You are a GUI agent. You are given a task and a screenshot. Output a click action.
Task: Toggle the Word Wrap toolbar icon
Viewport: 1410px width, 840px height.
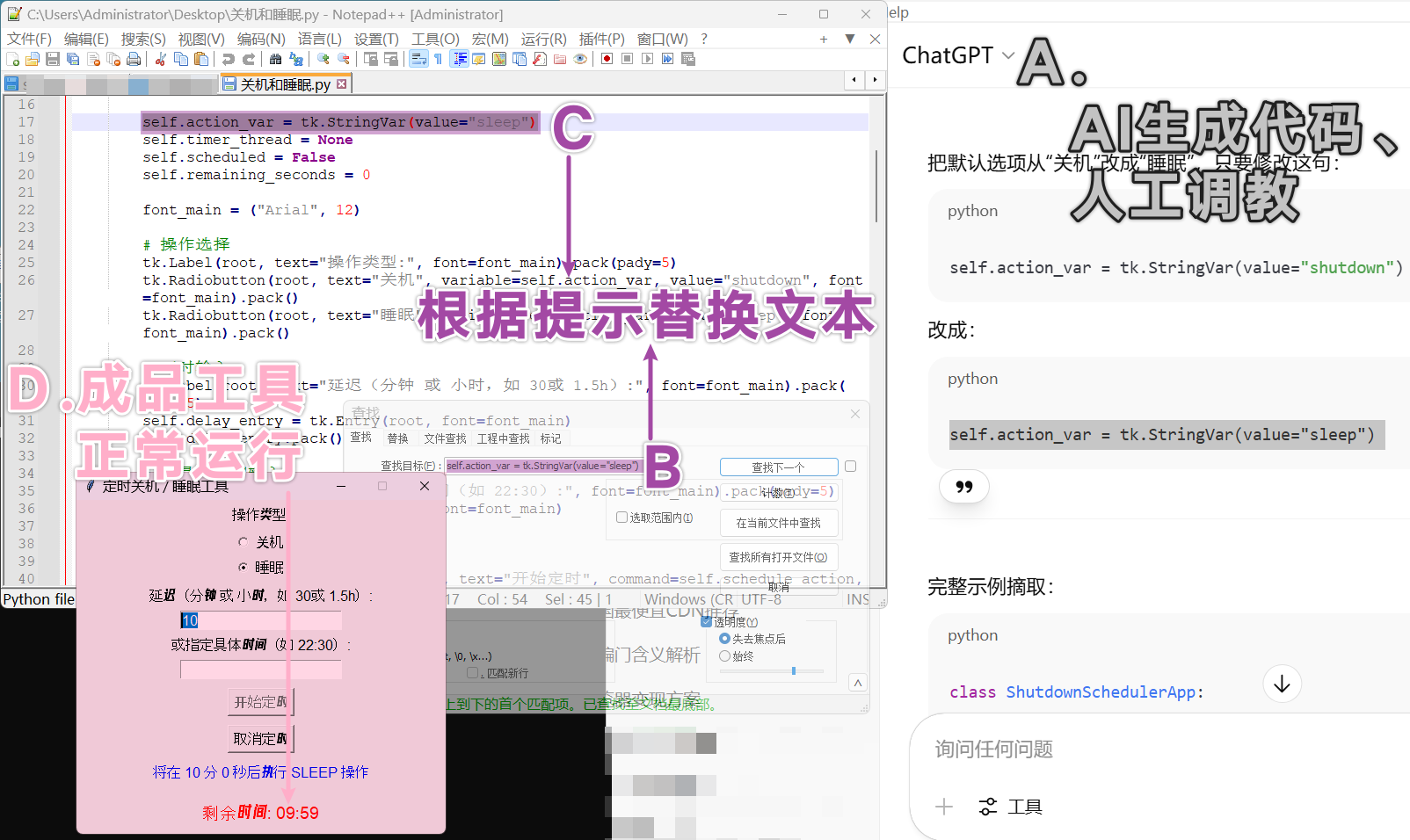tap(418, 59)
